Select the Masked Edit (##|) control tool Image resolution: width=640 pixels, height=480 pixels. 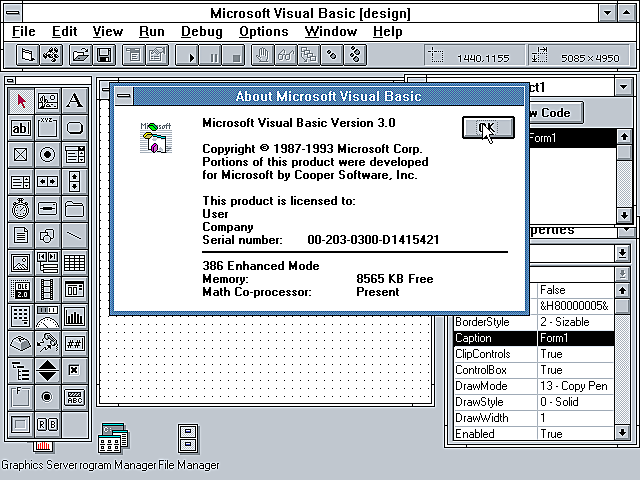click(74, 343)
